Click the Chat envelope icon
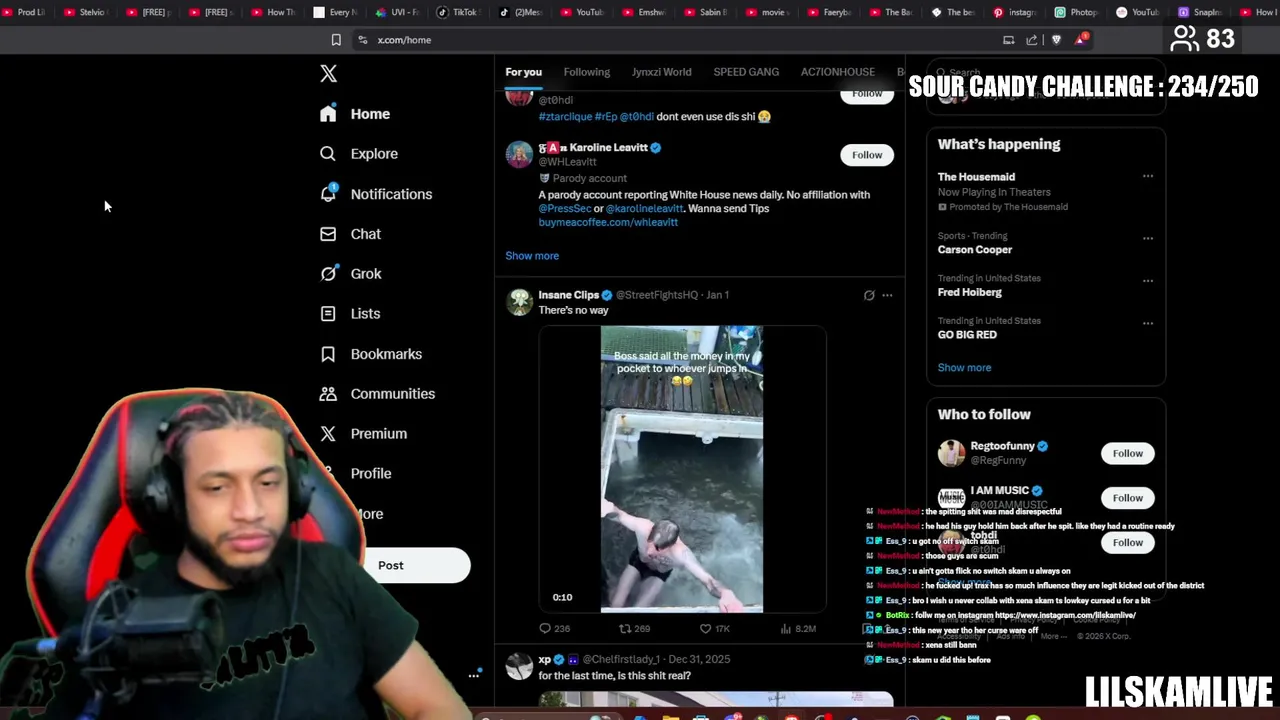This screenshot has height=720, width=1280. pyautogui.click(x=328, y=234)
